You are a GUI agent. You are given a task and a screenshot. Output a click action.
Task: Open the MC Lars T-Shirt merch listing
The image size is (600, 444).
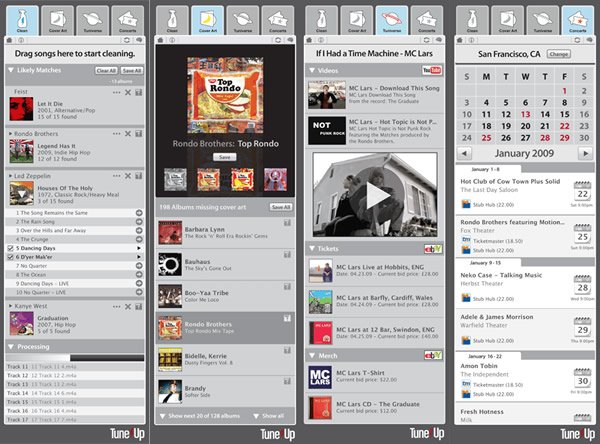pos(374,376)
